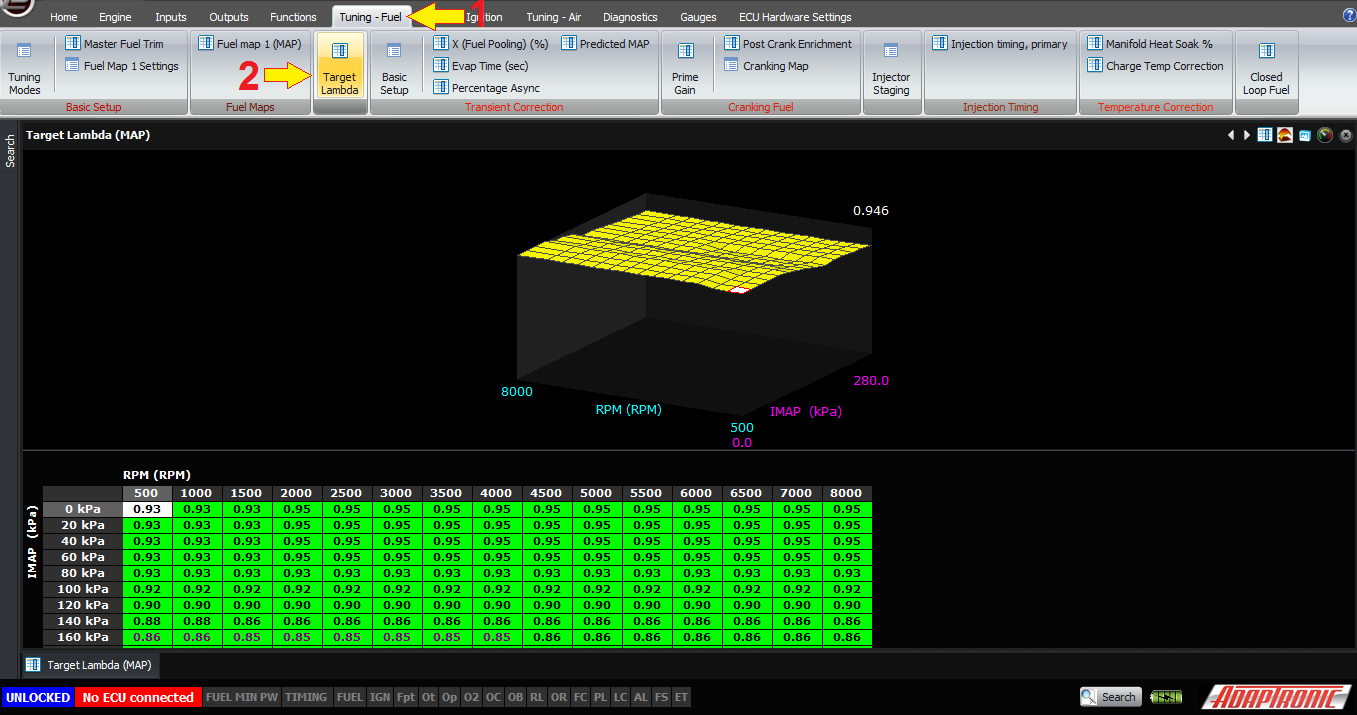1357x715 pixels.
Task: Click the O2 status flag
Action: (x=472, y=697)
